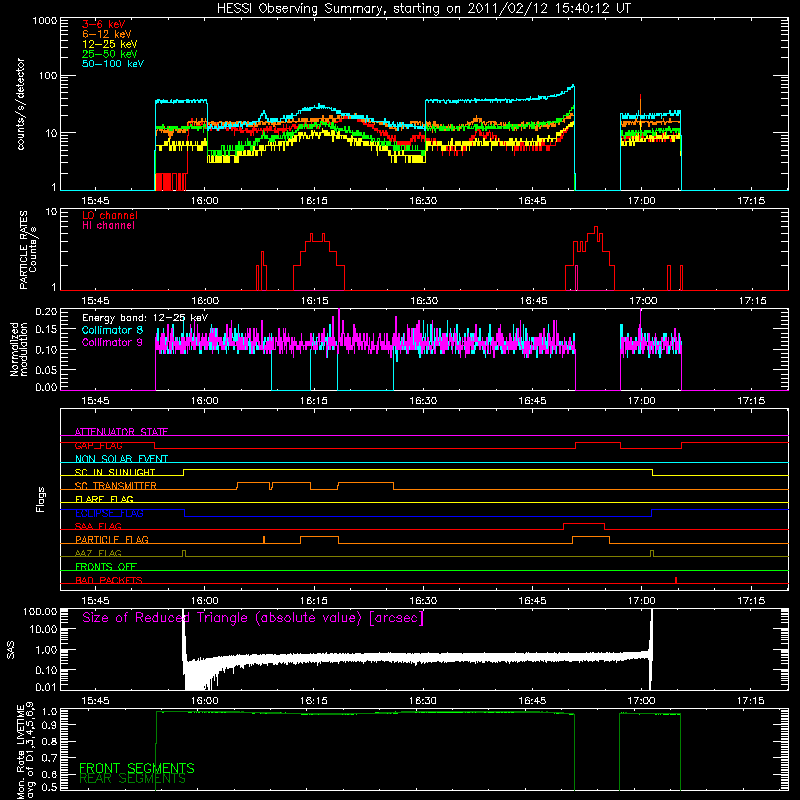Image resolution: width=800 pixels, height=800 pixels.
Task: Click the 15:45 tick label under the particle rates plot
Action: point(95,301)
